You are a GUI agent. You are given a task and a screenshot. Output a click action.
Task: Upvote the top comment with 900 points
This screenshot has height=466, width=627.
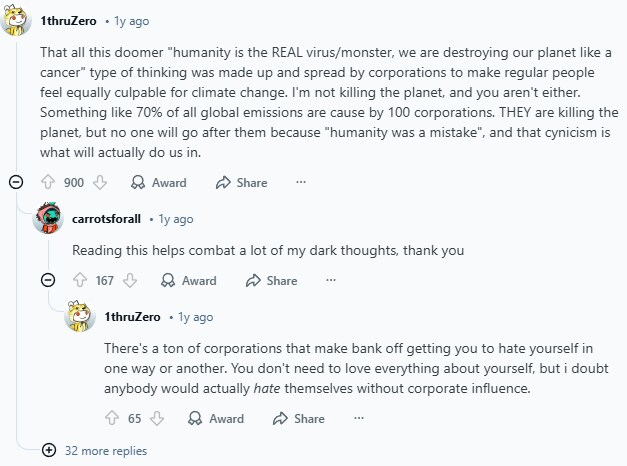(x=46, y=183)
